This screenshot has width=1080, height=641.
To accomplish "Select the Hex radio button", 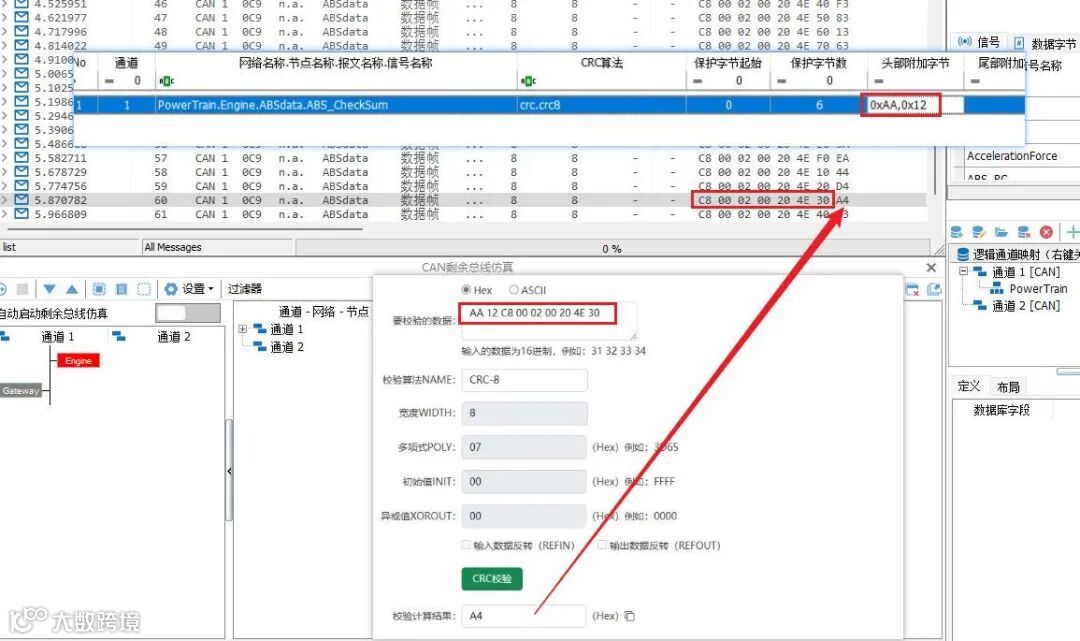I will coord(466,290).
